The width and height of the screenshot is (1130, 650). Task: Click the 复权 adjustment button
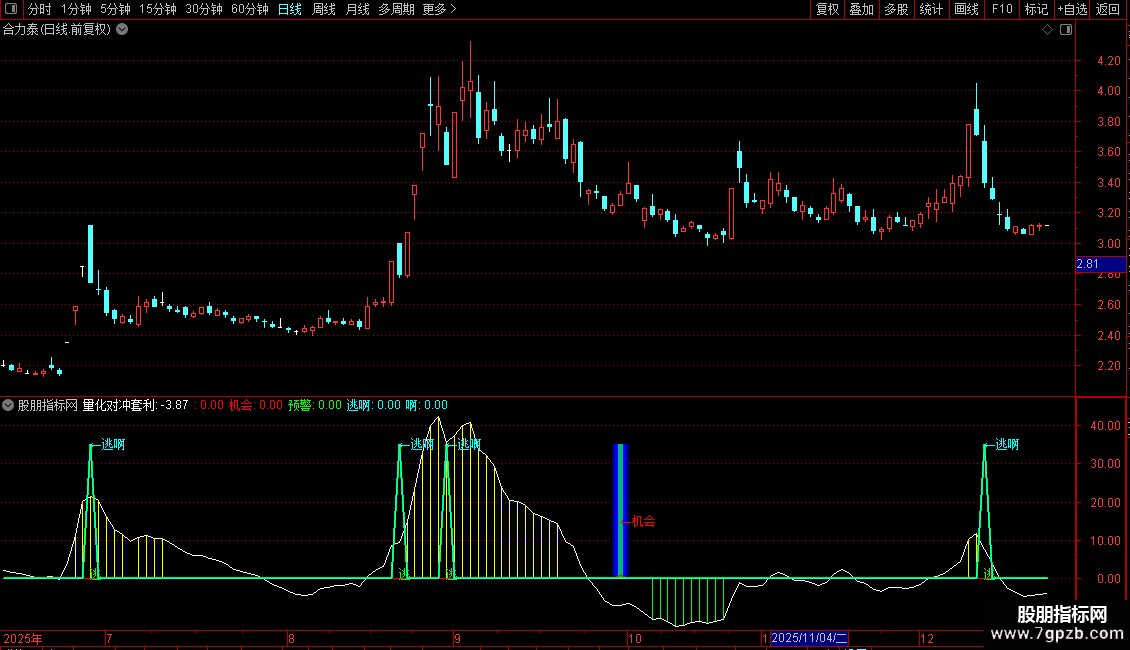click(827, 9)
